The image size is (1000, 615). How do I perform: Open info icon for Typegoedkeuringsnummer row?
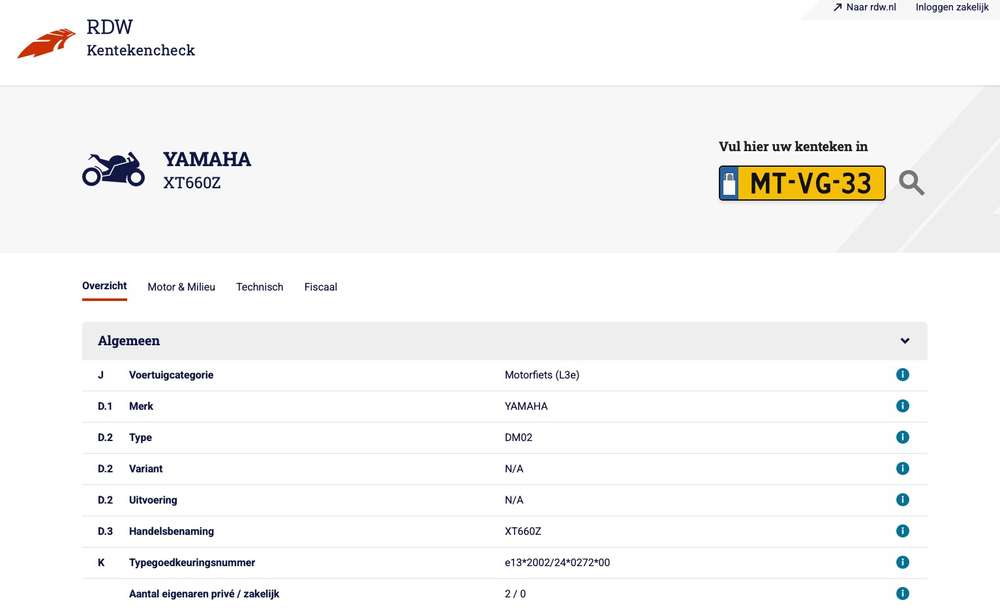[902, 562]
